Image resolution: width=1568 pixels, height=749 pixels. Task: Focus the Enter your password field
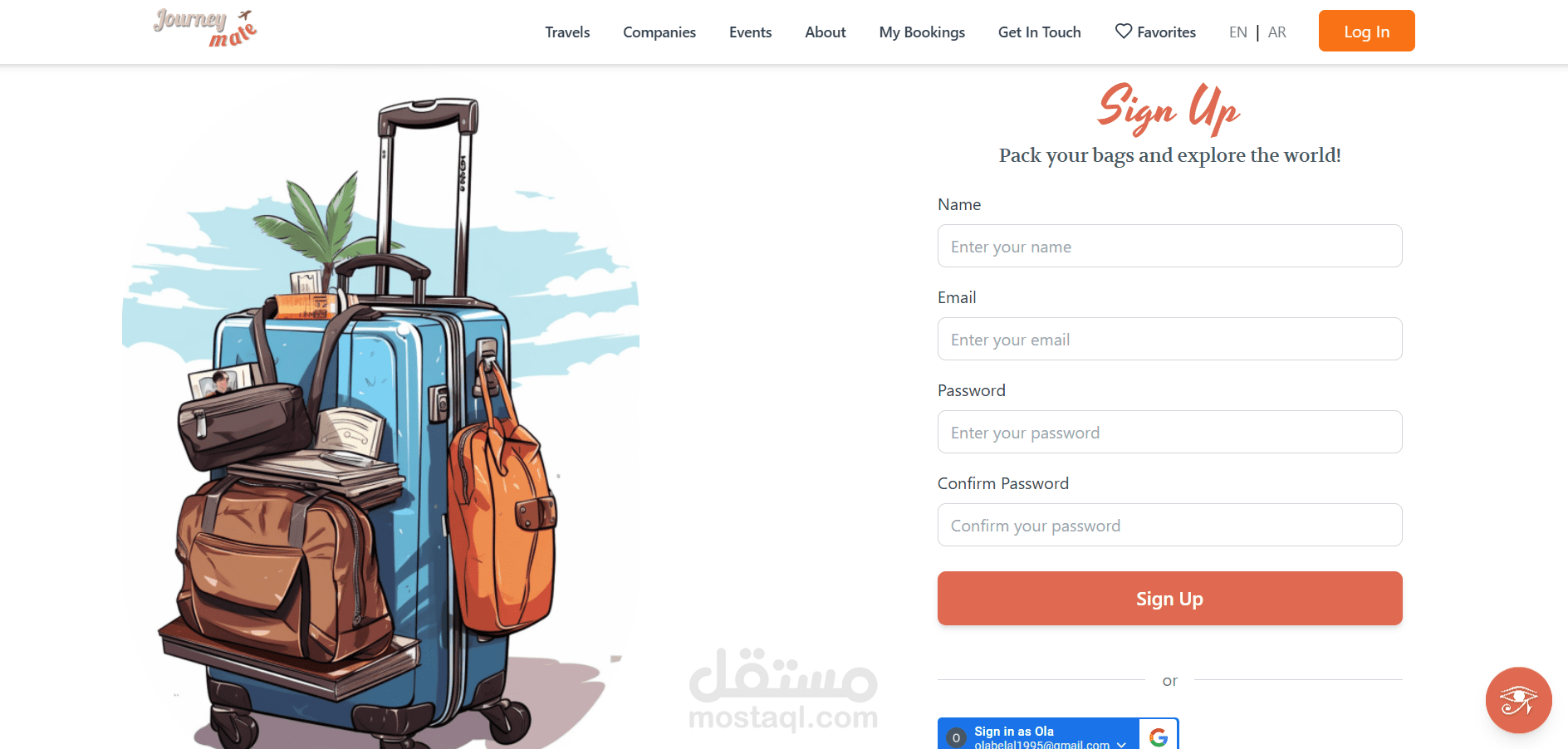[1169, 432]
